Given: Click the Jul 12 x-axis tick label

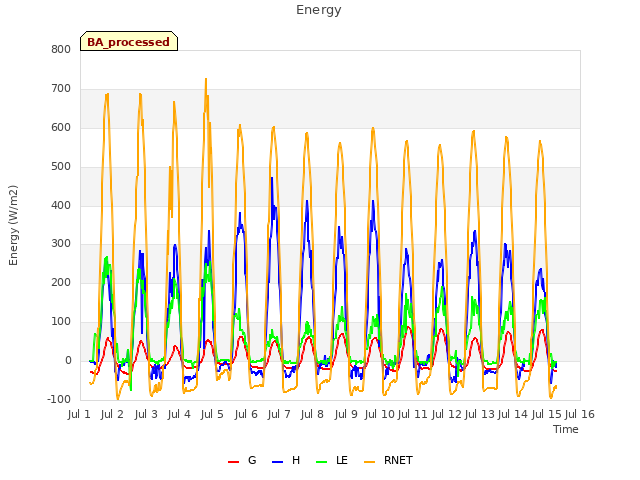Looking at the screenshot, I should click(447, 414).
